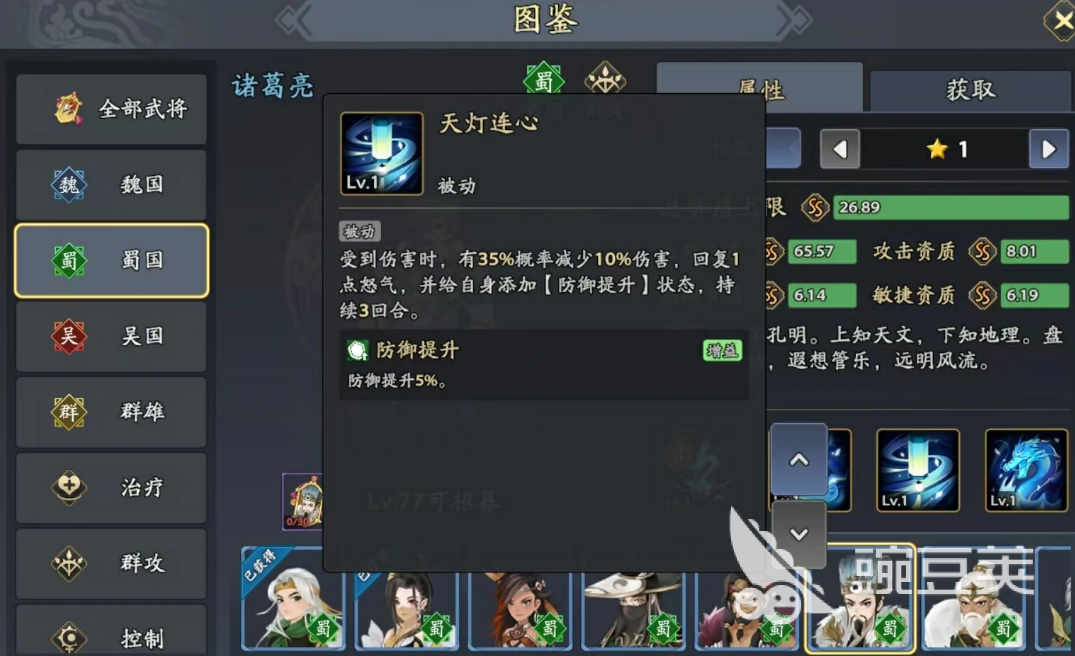Collapse skill list with down chevron
Viewport: 1075px width, 656px height.
coord(799,534)
